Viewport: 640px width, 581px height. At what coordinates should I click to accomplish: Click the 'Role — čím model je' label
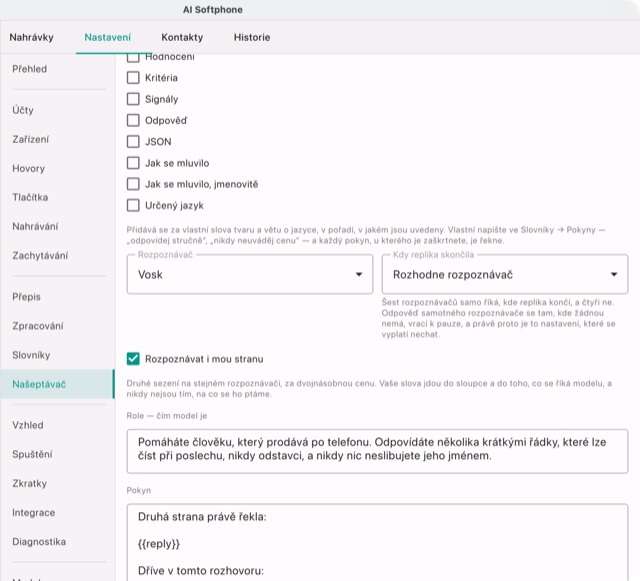coord(167,416)
